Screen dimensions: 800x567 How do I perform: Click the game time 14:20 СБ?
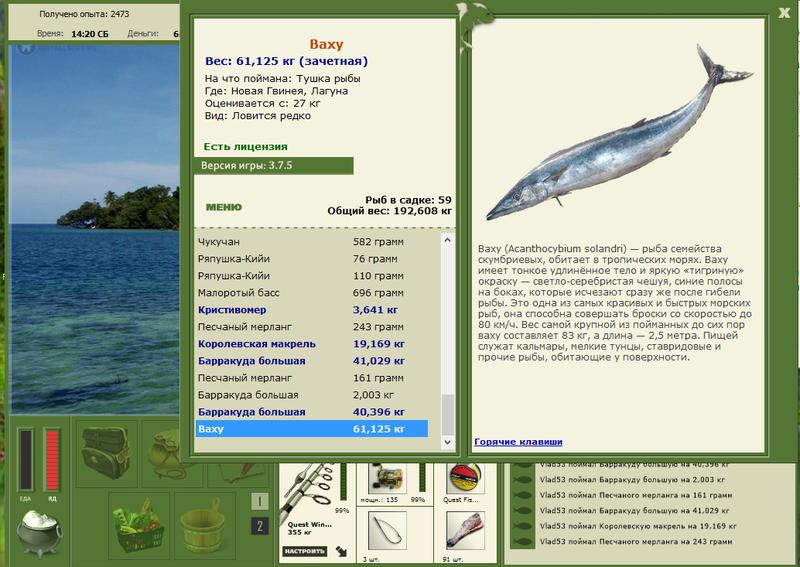coord(90,34)
